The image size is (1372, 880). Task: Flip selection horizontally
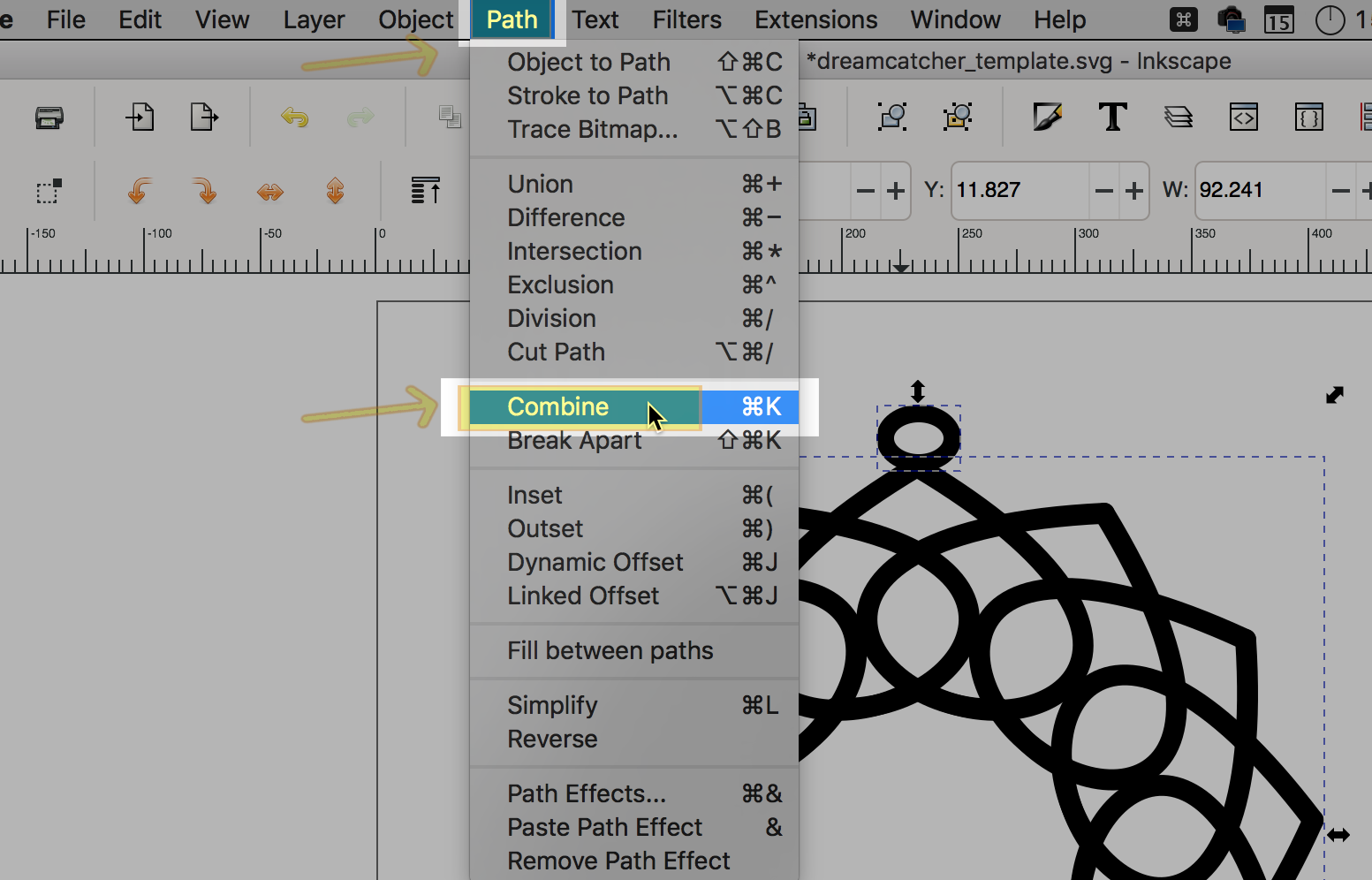pos(270,191)
